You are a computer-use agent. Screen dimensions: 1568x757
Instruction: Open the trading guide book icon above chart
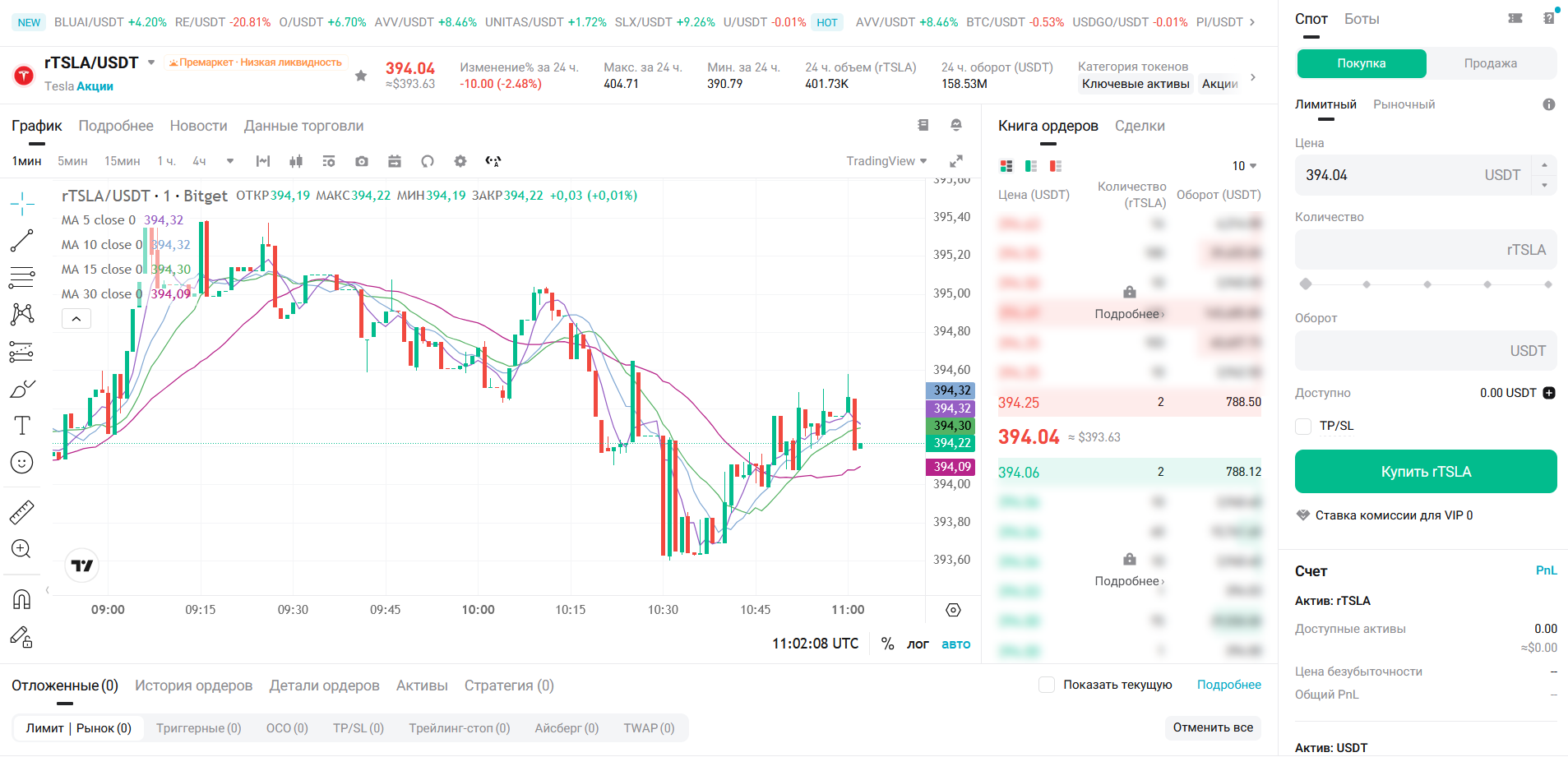click(923, 125)
